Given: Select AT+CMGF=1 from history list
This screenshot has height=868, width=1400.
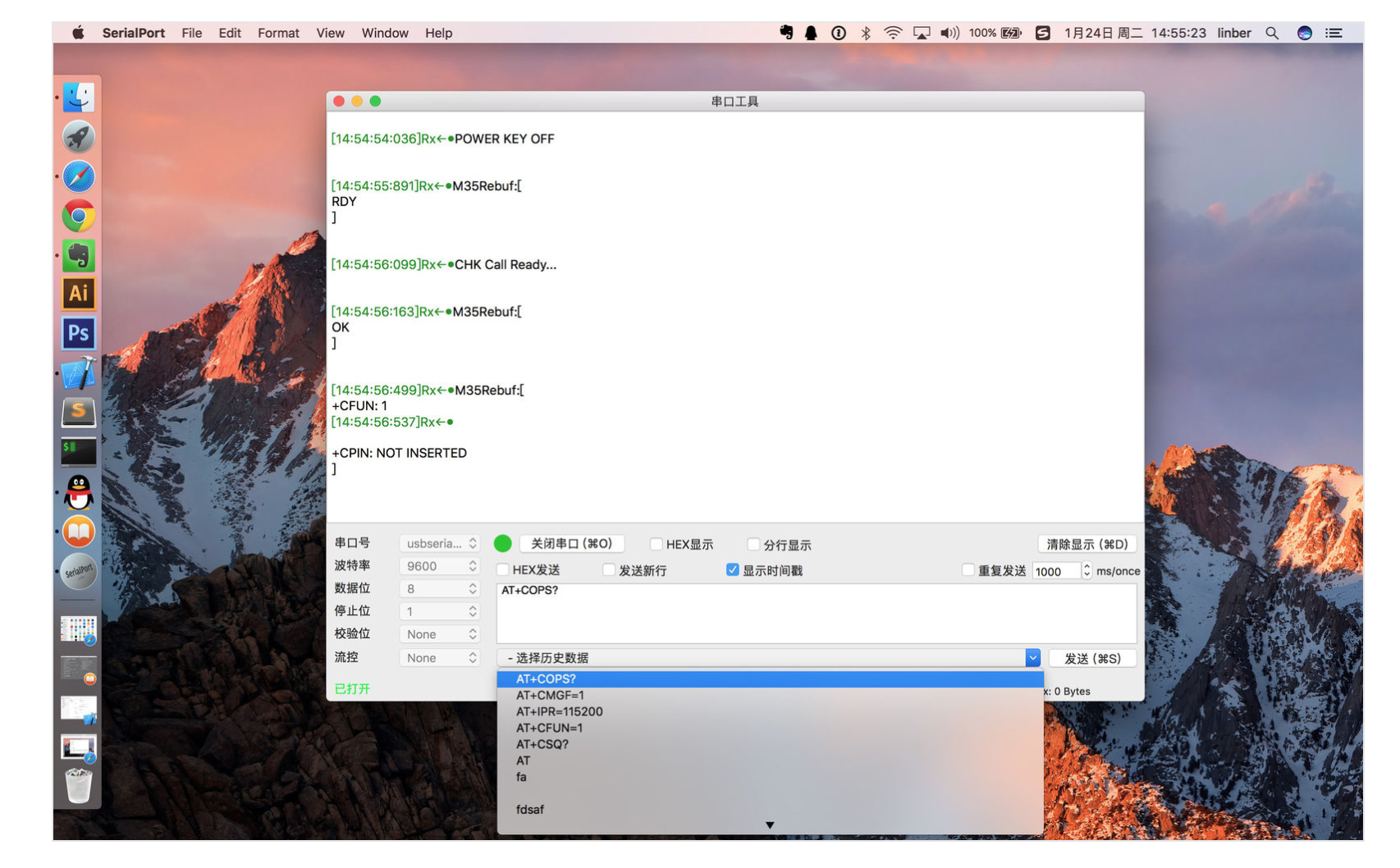Looking at the screenshot, I should (770, 696).
